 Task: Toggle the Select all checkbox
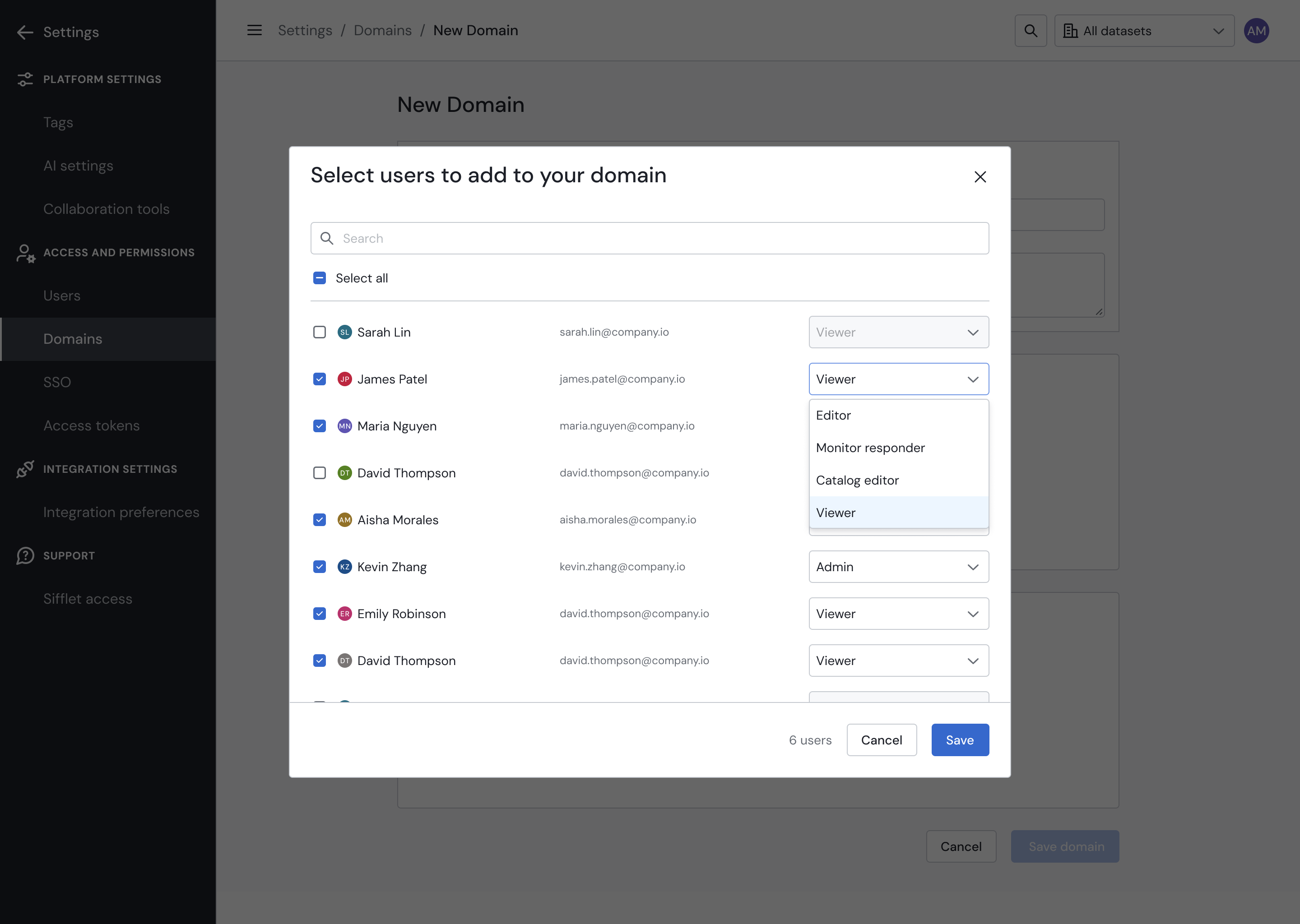pyautogui.click(x=319, y=278)
